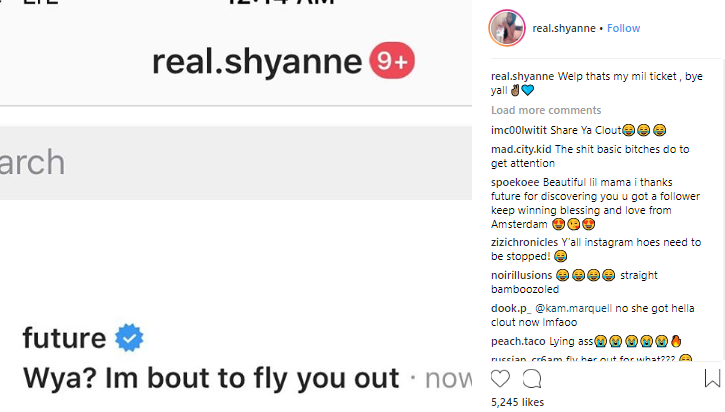
Task: Load more comments on the post
Action: coord(546,110)
